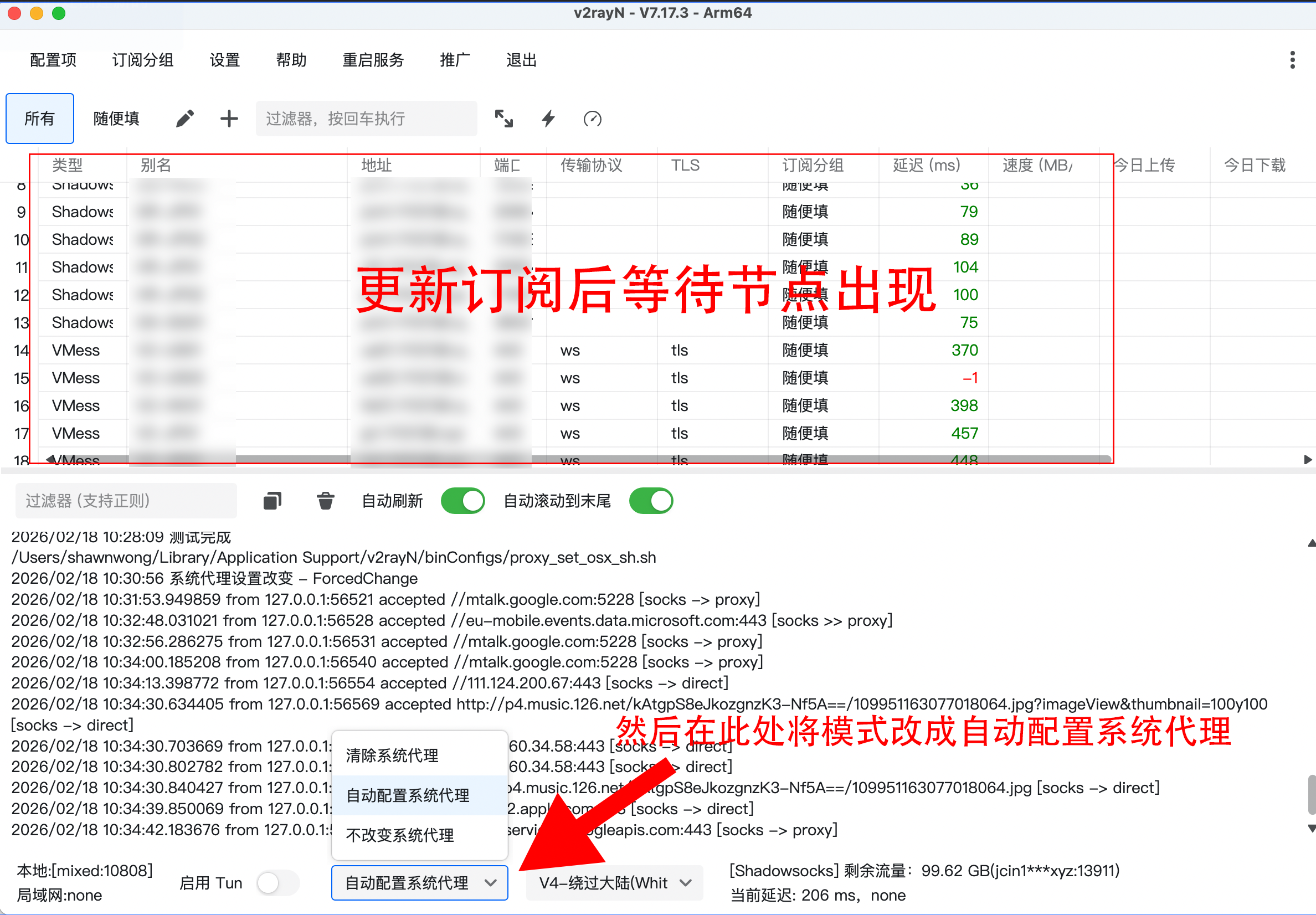Click the log panel scrollbar up arrow

click(x=1311, y=543)
